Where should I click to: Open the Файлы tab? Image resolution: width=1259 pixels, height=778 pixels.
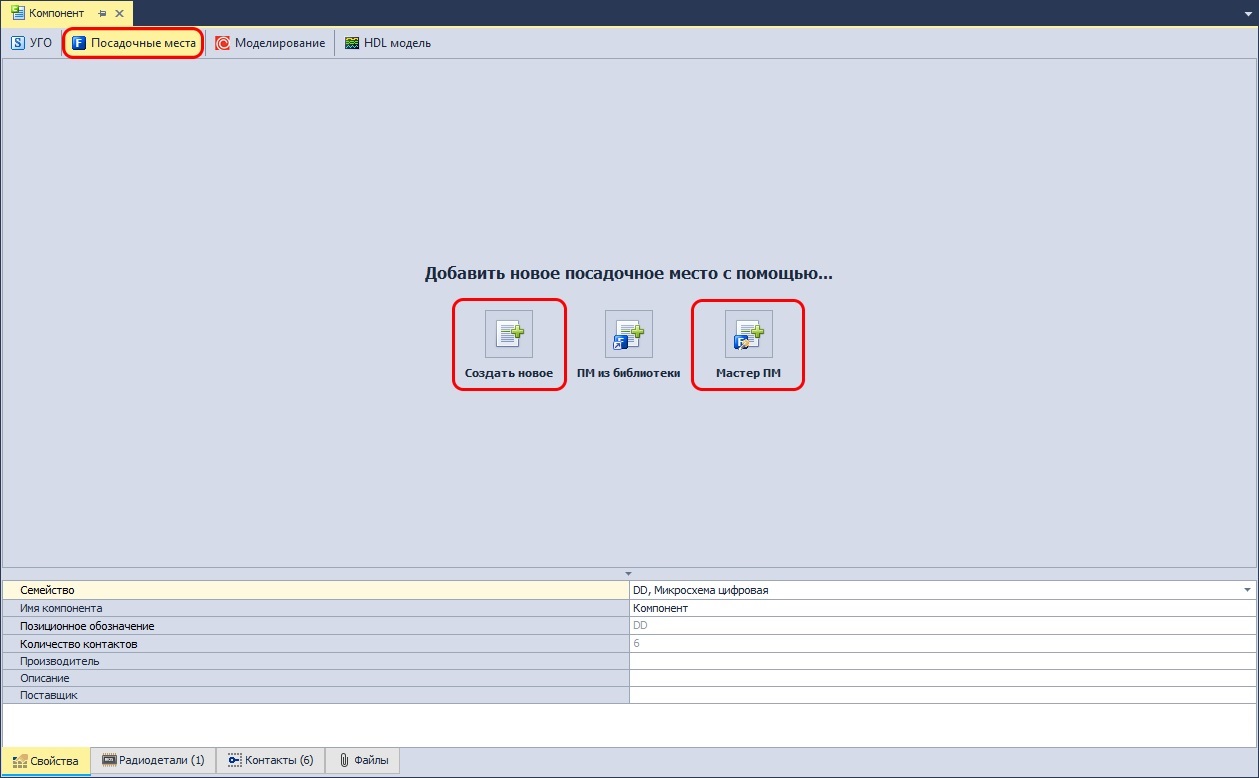point(364,761)
